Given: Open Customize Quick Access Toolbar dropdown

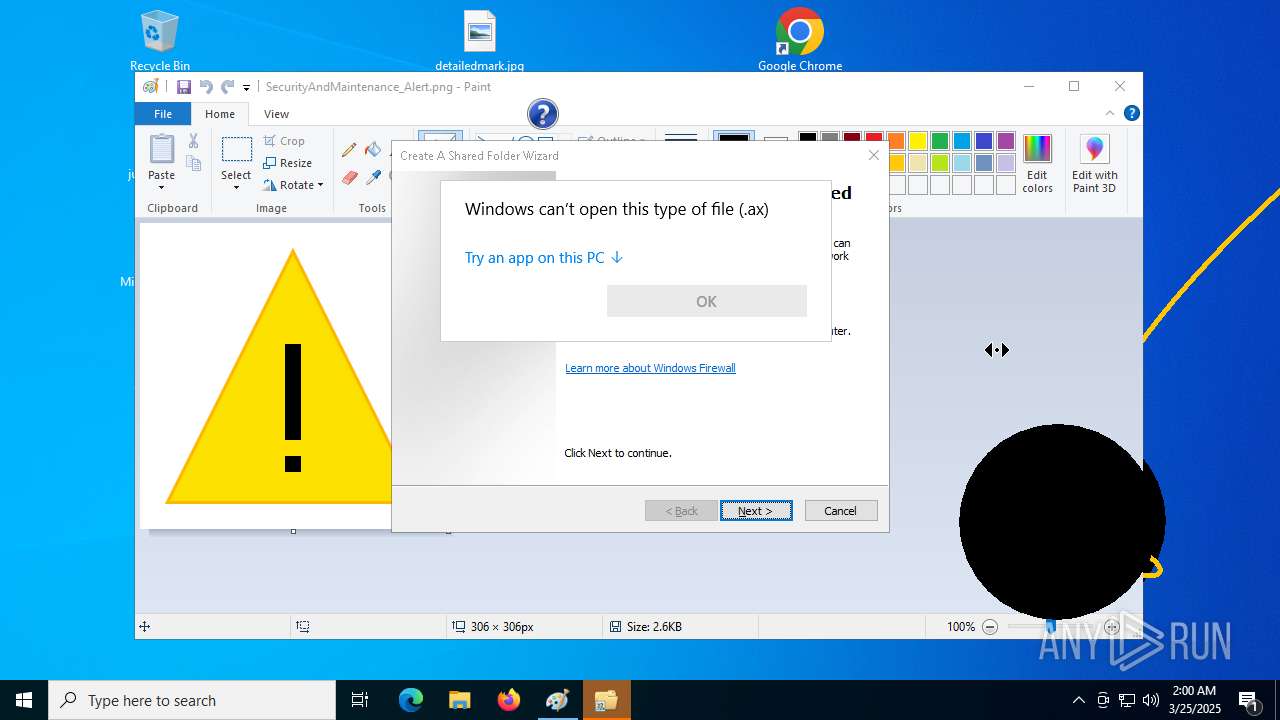Looking at the screenshot, I should (x=246, y=88).
